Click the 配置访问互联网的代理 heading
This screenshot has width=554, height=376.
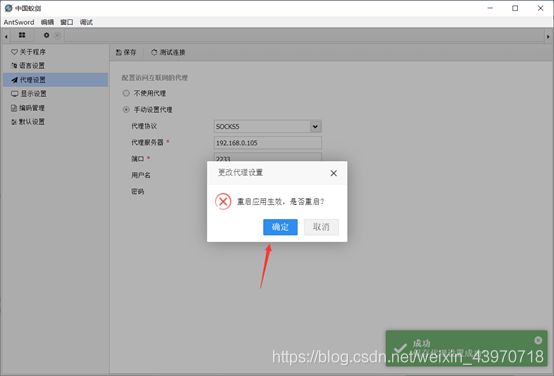click(154, 77)
